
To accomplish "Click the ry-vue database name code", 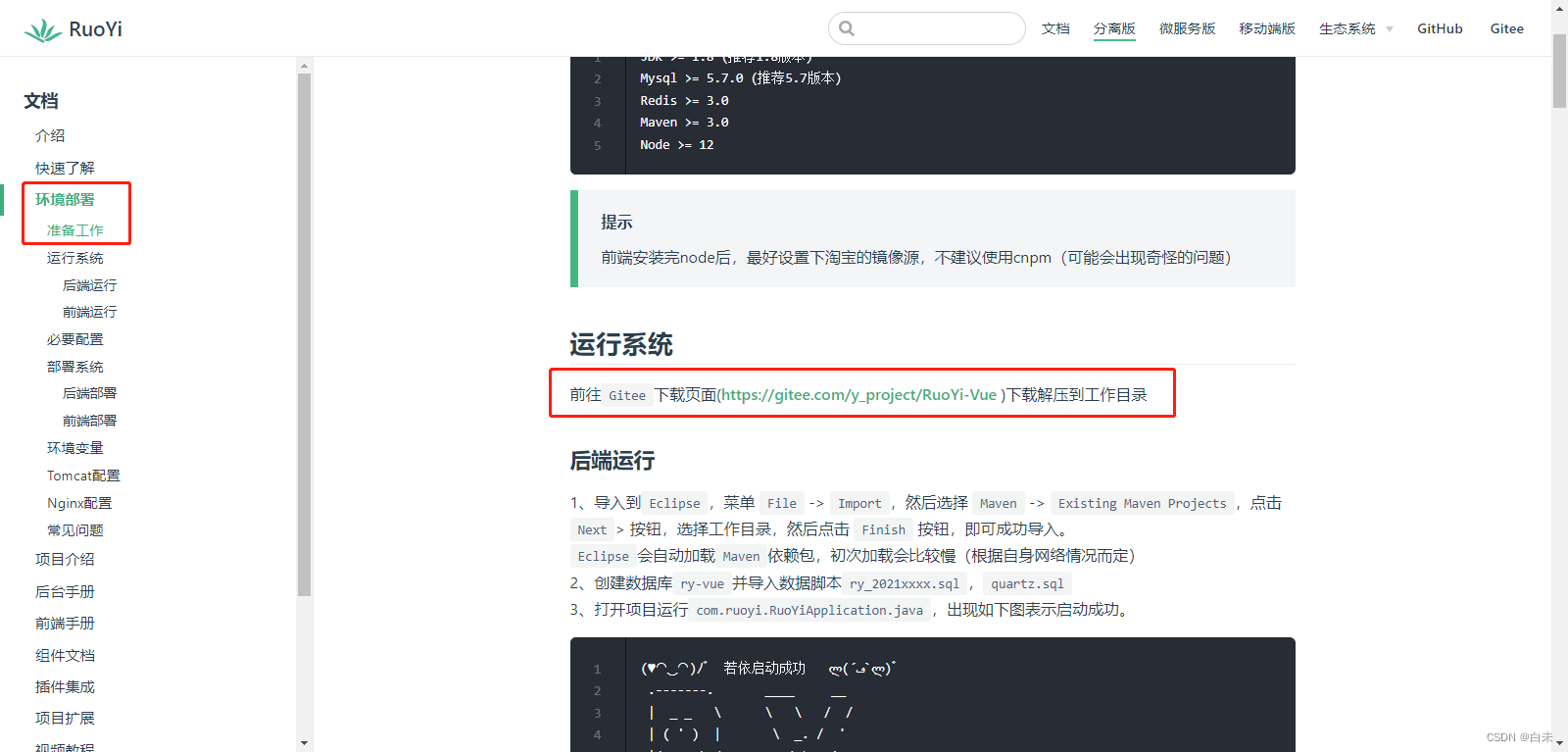I will (x=703, y=583).
